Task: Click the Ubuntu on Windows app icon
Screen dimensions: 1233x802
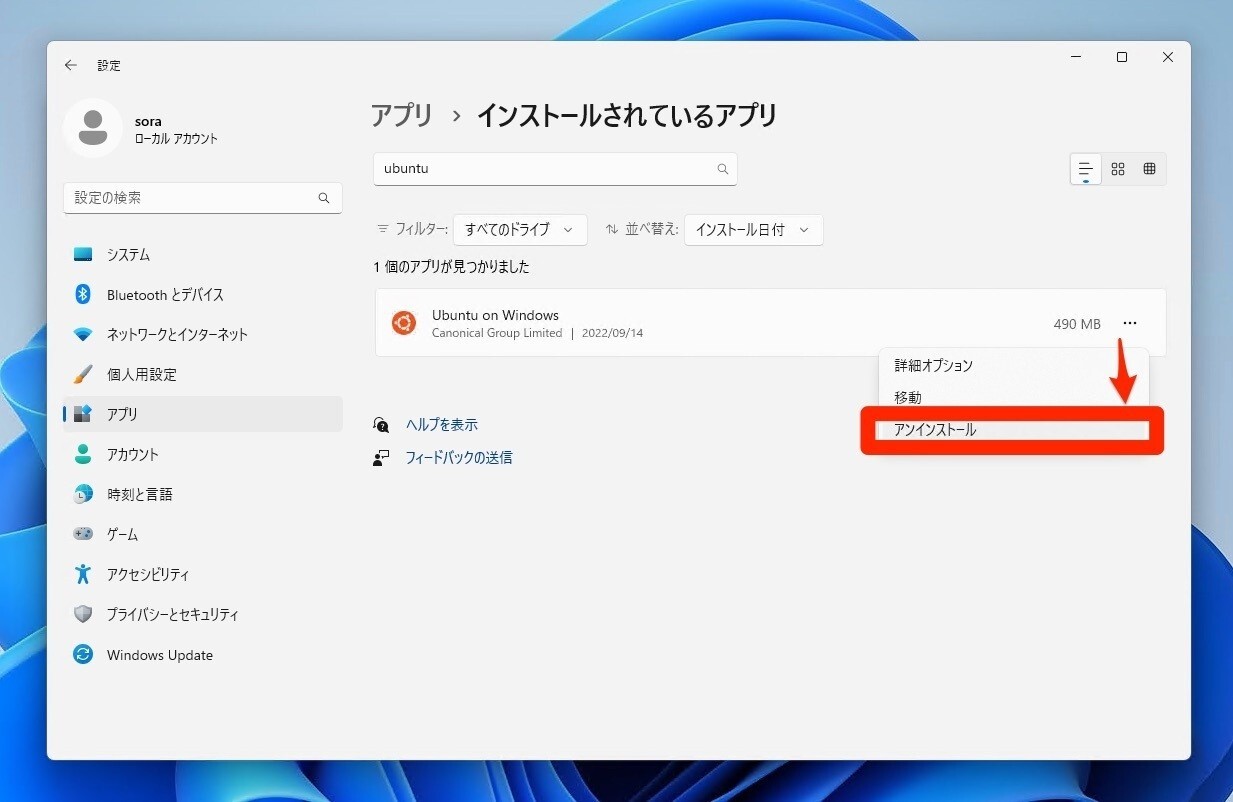Action: click(404, 323)
